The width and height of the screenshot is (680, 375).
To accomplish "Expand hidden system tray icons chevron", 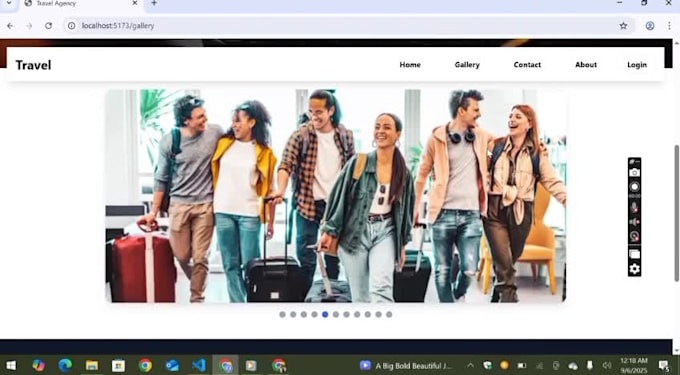I will coord(470,365).
